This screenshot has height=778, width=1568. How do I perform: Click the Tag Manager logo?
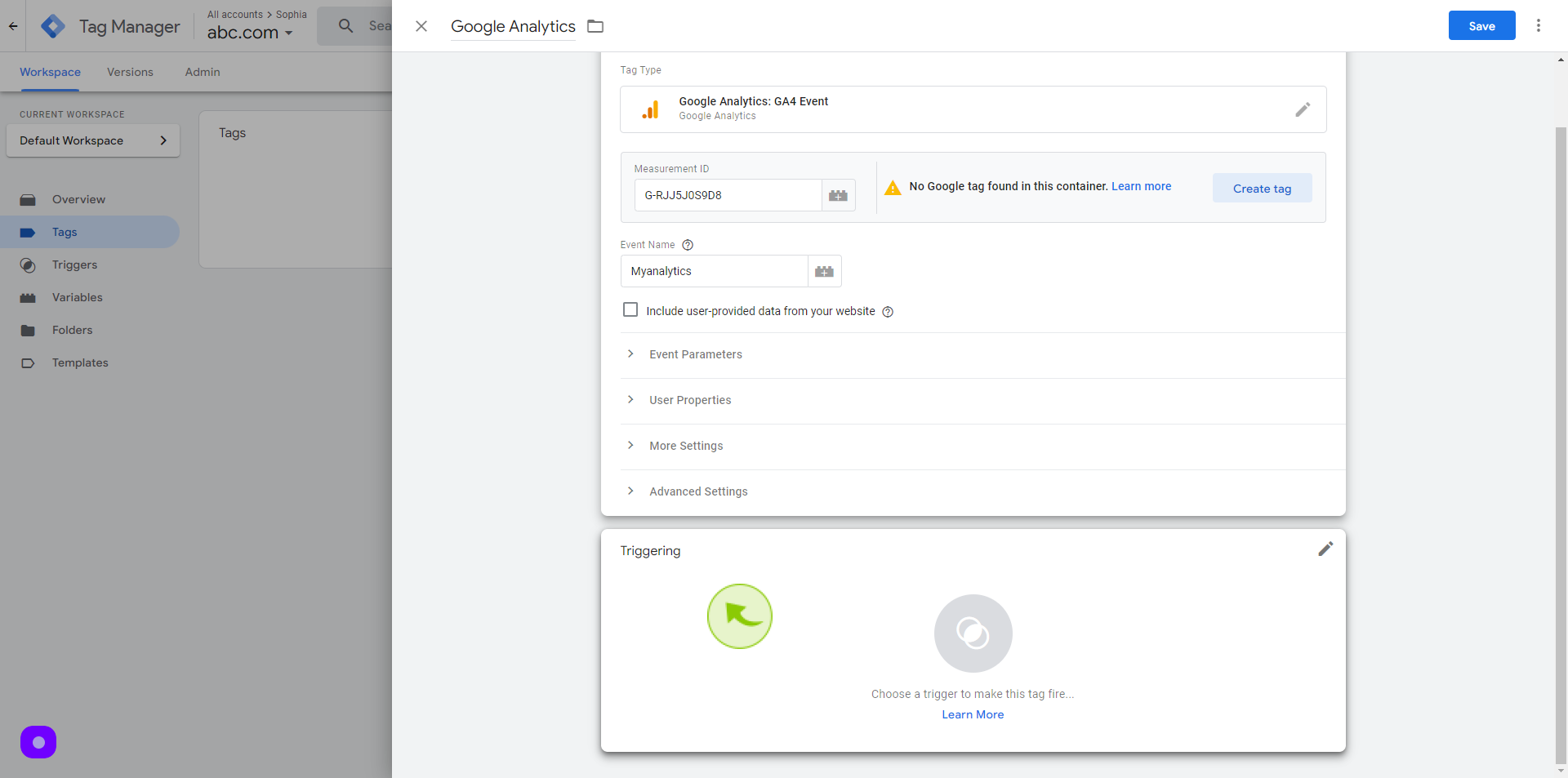click(53, 26)
